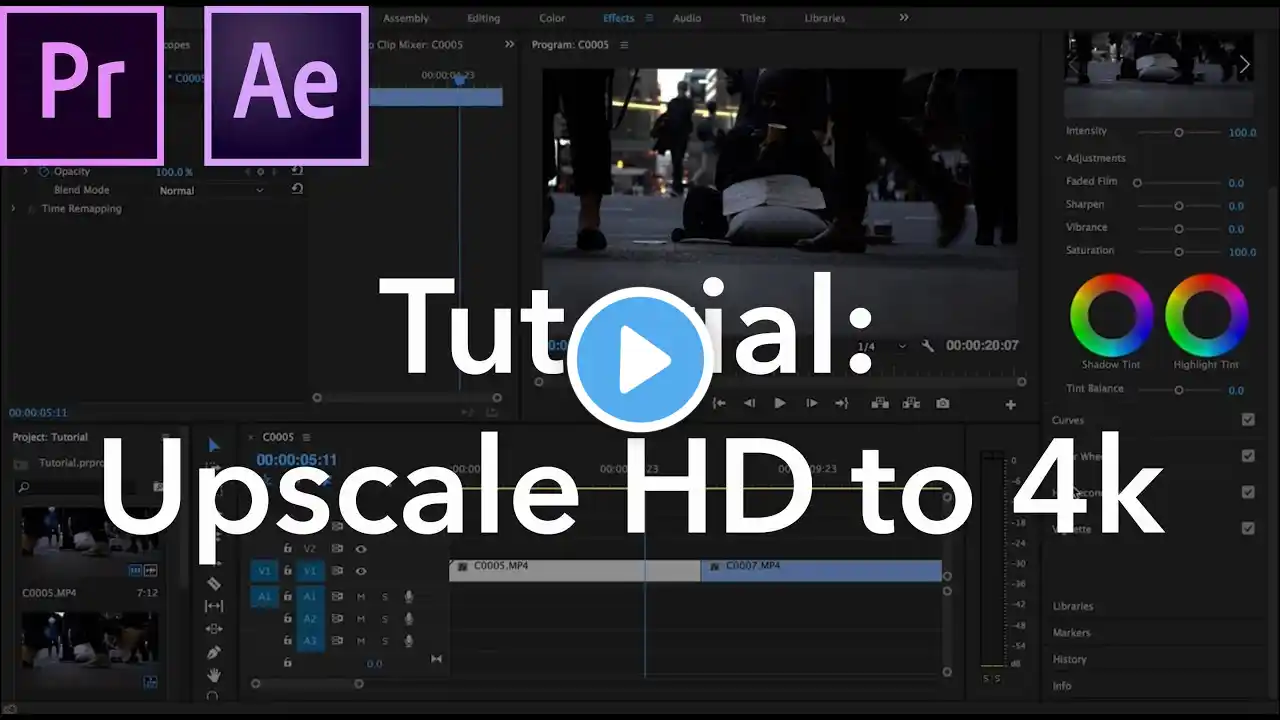Reset Opacity parameter

297,171
